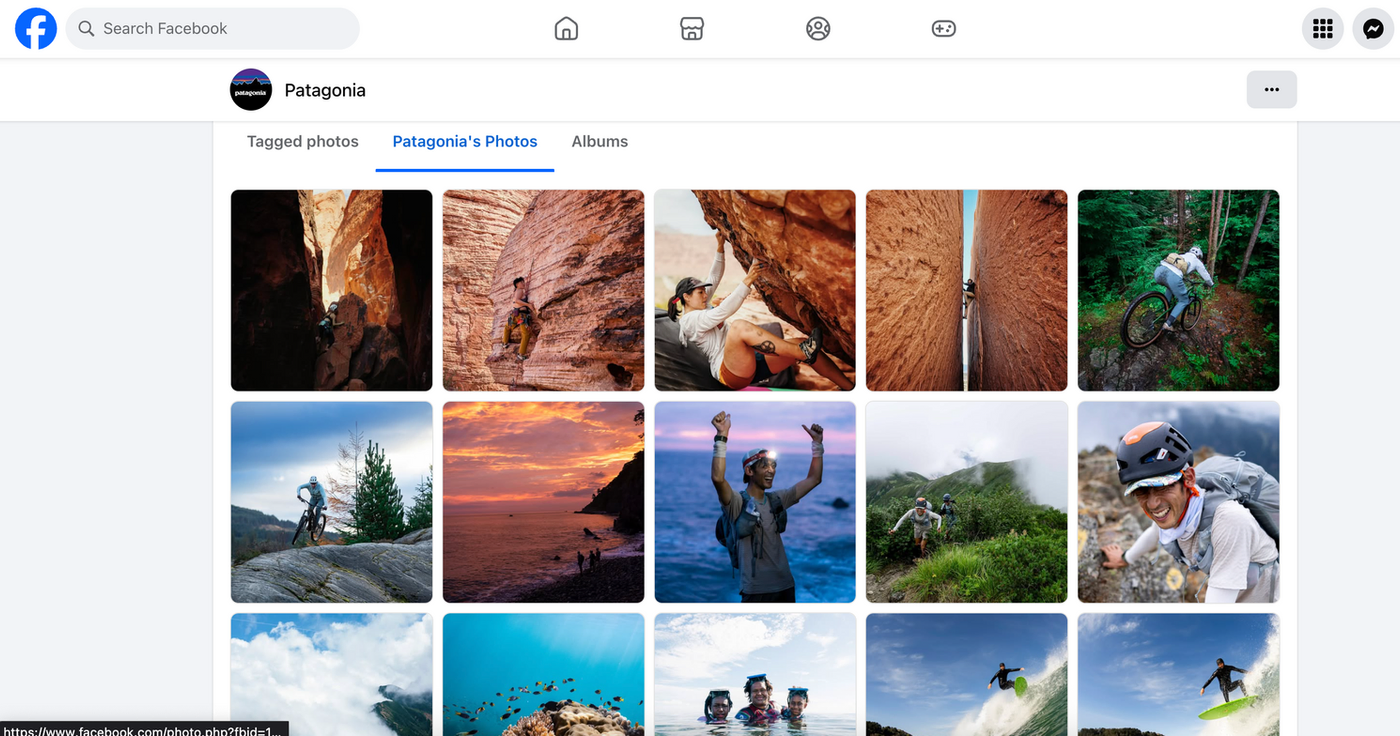Select the Patagonia's Photos tab
The height and width of the screenshot is (736, 1400).
click(465, 142)
